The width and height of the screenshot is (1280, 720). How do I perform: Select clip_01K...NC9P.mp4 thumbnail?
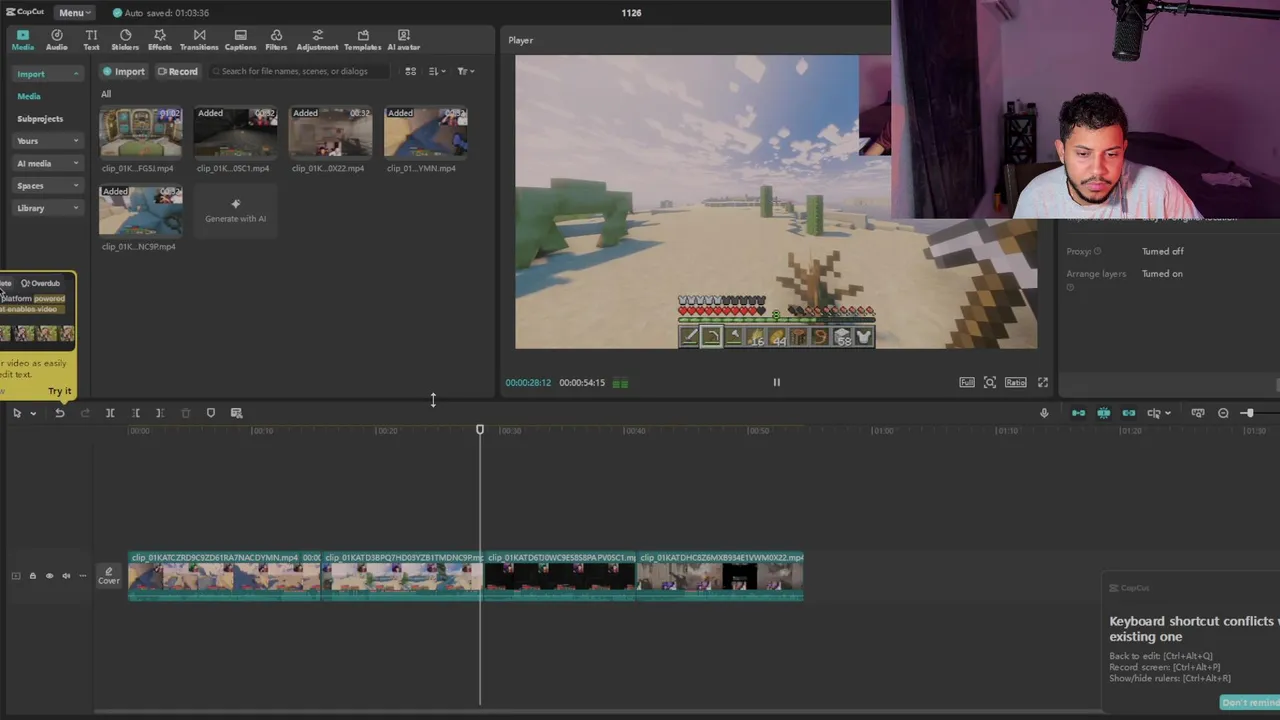point(141,211)
